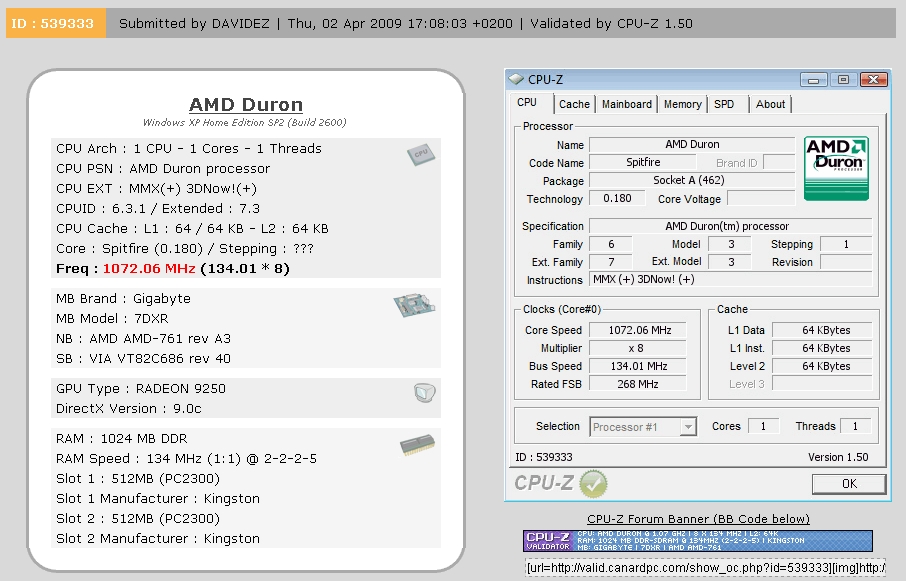
Task: Click the Package Socket A (462) field
Action: (692, 180)
